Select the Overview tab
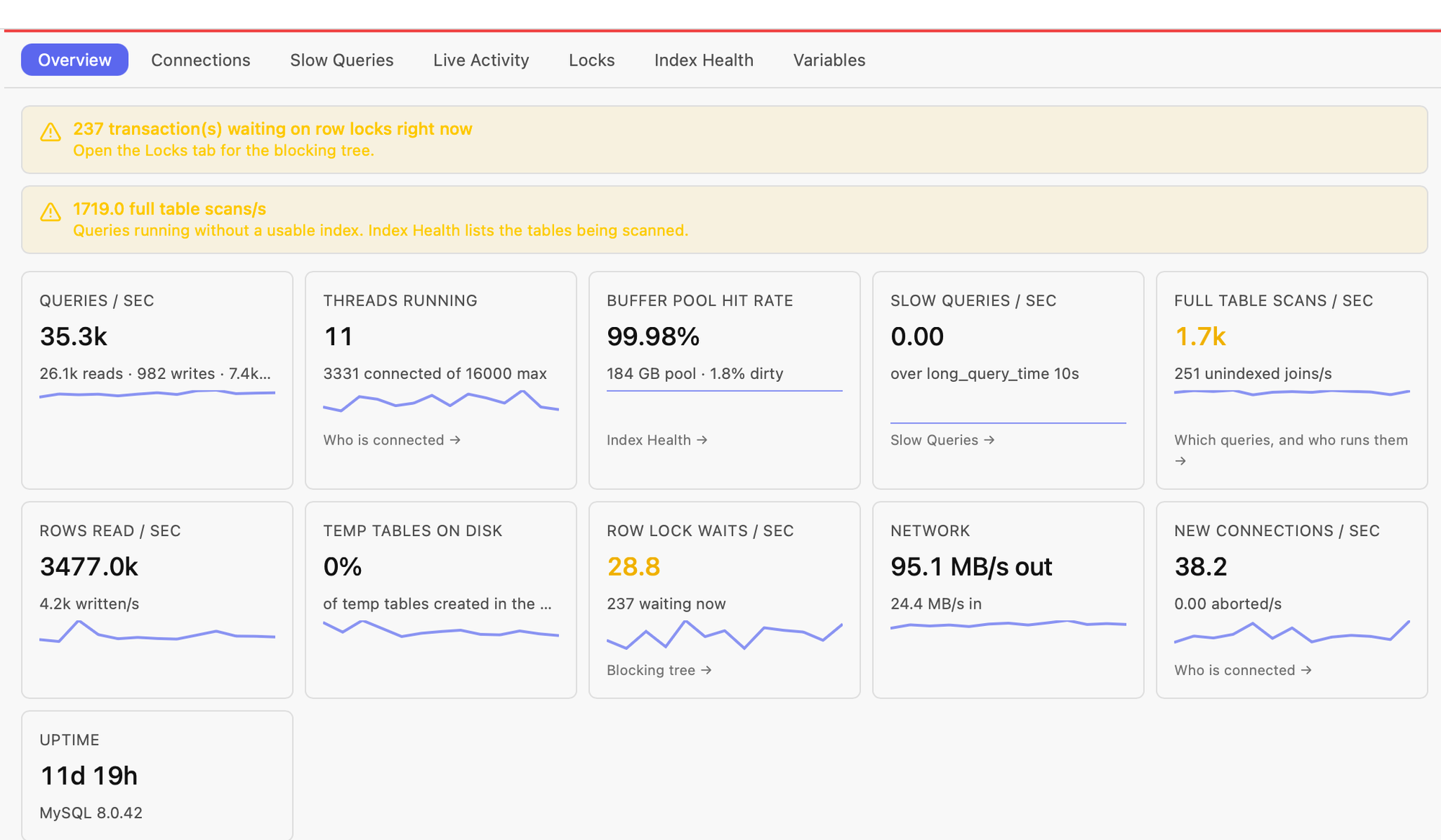Image resolution: width=1441 pixels, height=840 pixels. (x=75, y=60)
